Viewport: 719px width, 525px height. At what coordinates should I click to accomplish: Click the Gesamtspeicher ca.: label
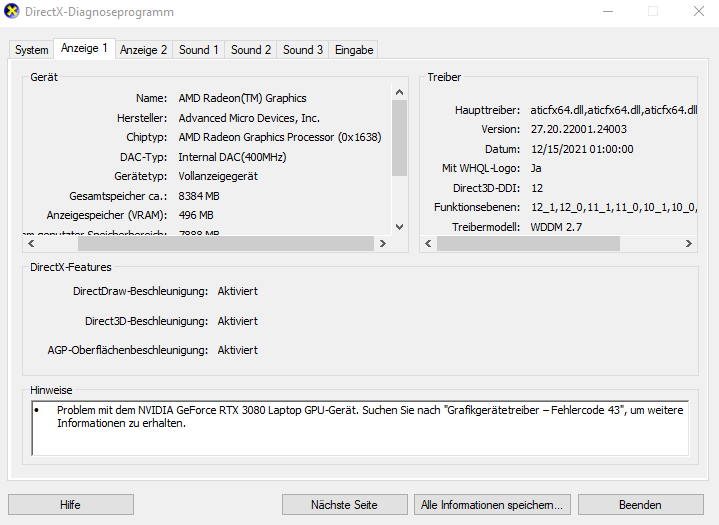pyautogui.click(x=118, y=196)
